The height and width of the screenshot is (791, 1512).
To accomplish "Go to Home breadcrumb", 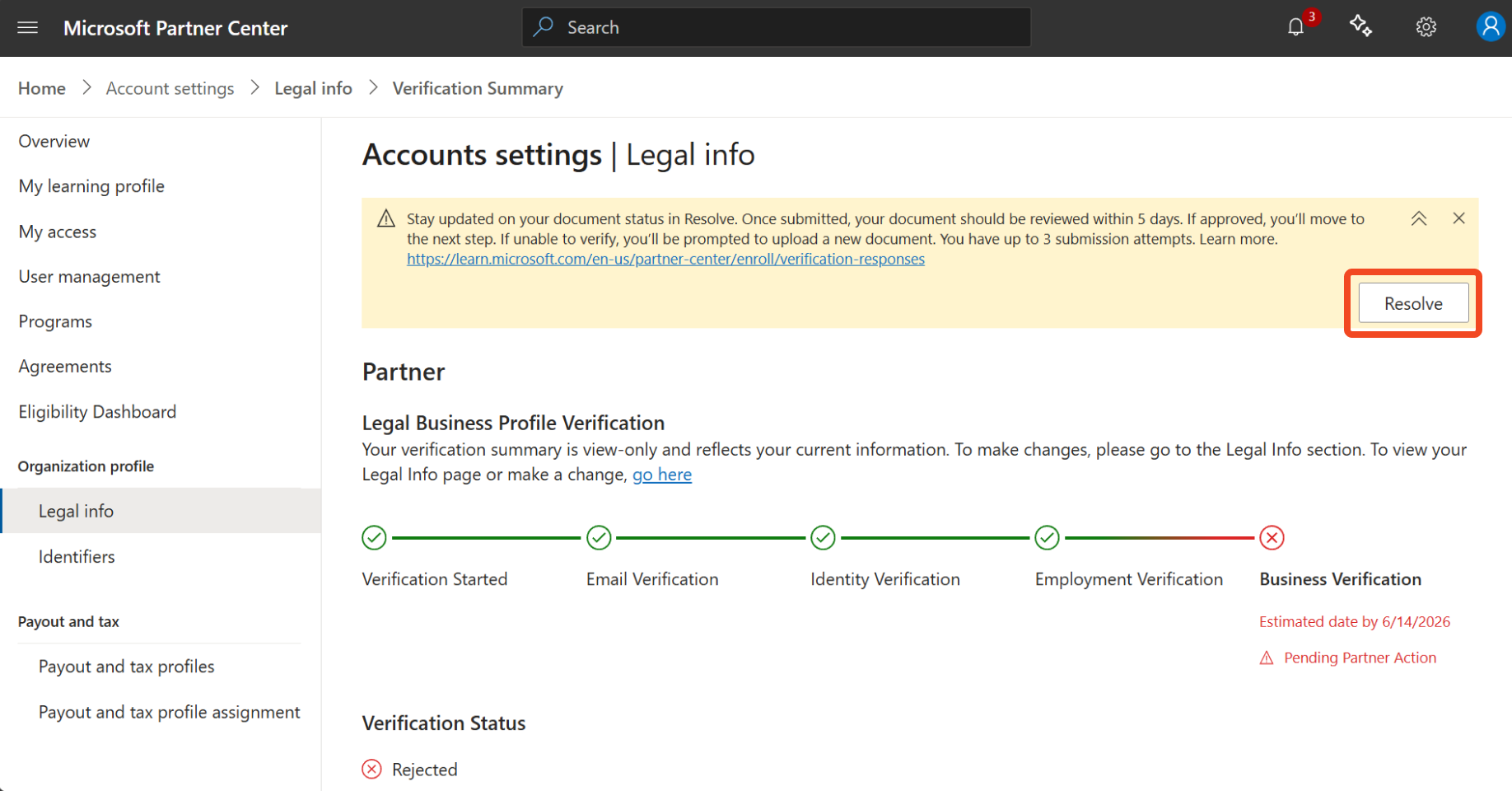I will click(x=42, y=88).
